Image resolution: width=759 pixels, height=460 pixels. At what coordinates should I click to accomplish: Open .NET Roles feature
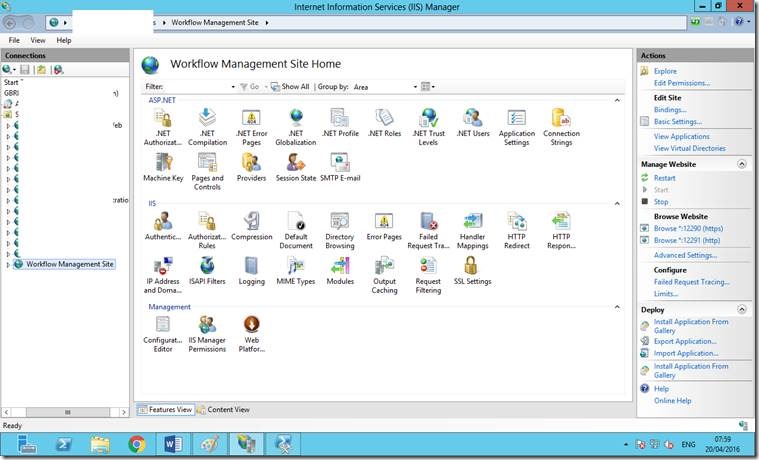tap(384, 123)
